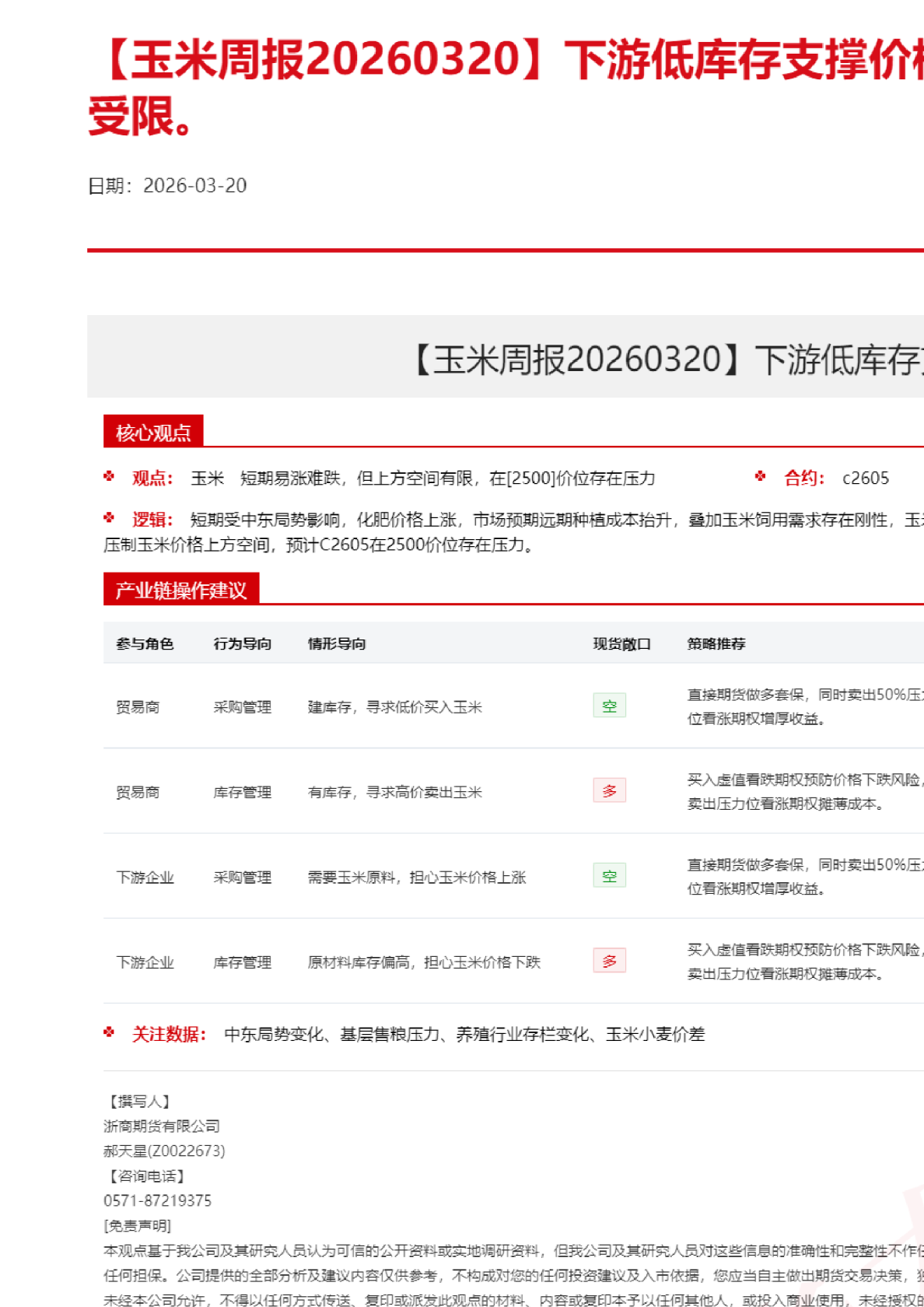Click the 行为导向 column header
924x1307 pixels.
click(x=243, y=643)
